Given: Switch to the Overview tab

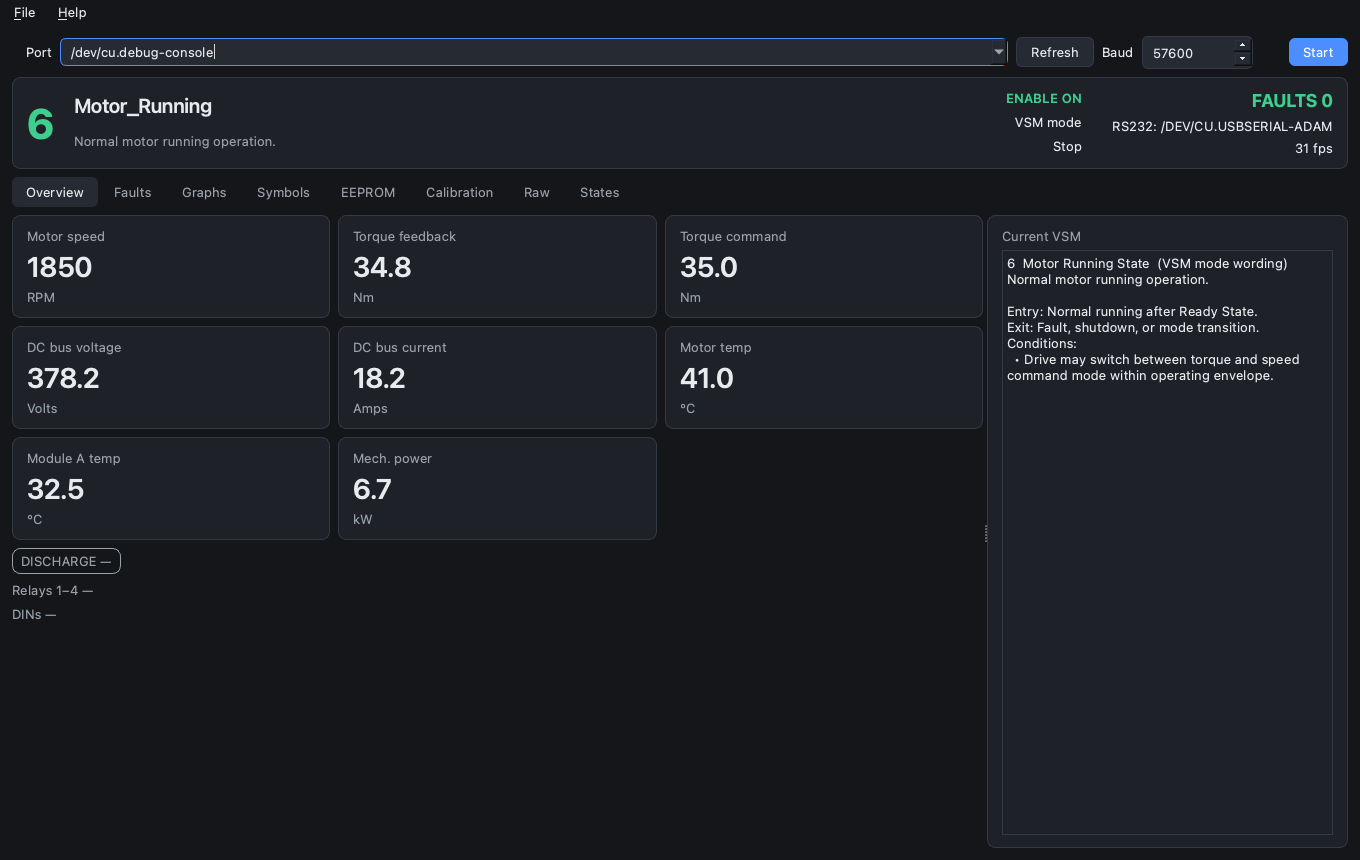Looking at the screenshot, I should click(x=55, y=192).
